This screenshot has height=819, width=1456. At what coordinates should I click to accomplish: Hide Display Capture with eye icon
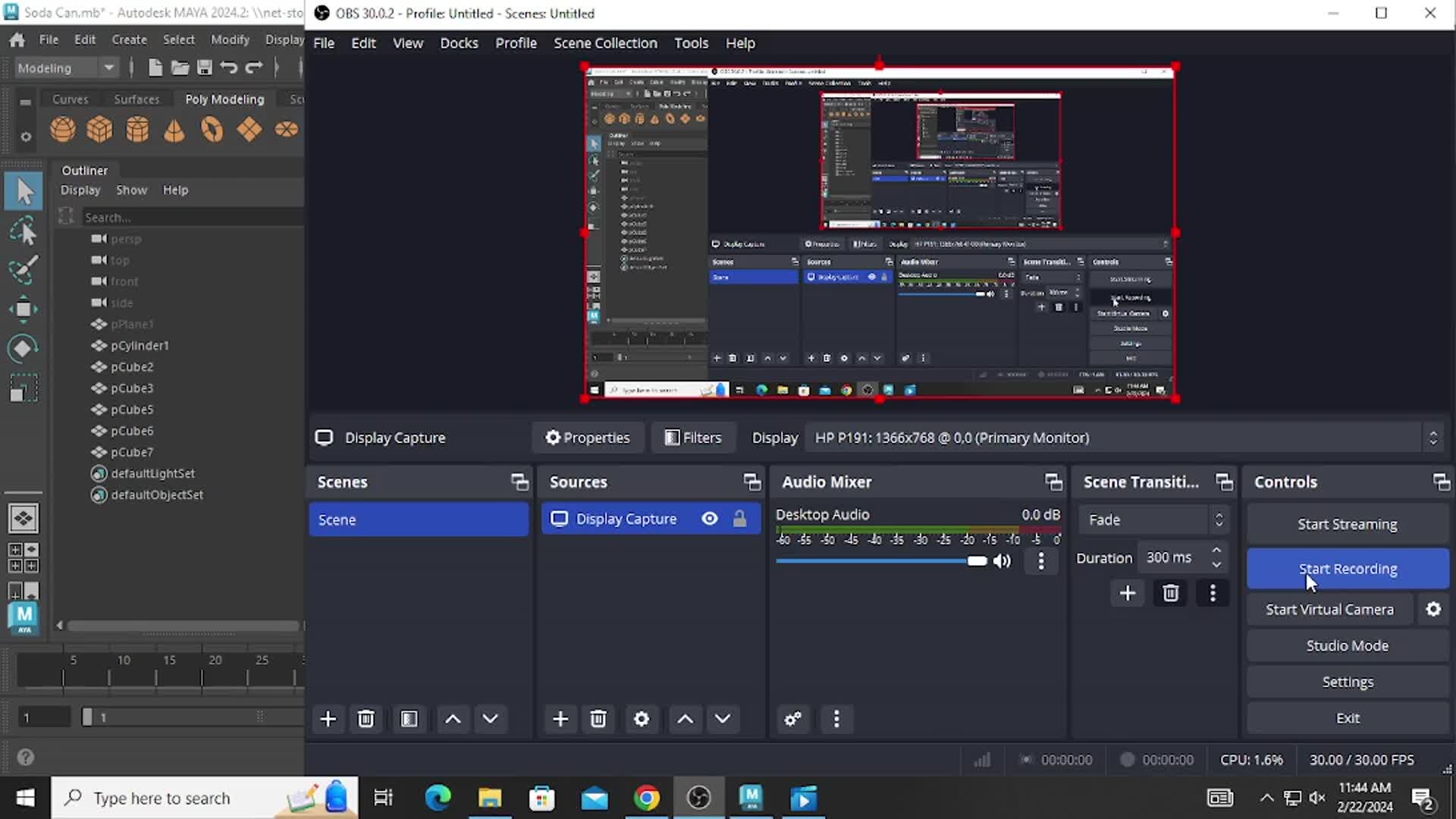(x=710, y=519)
